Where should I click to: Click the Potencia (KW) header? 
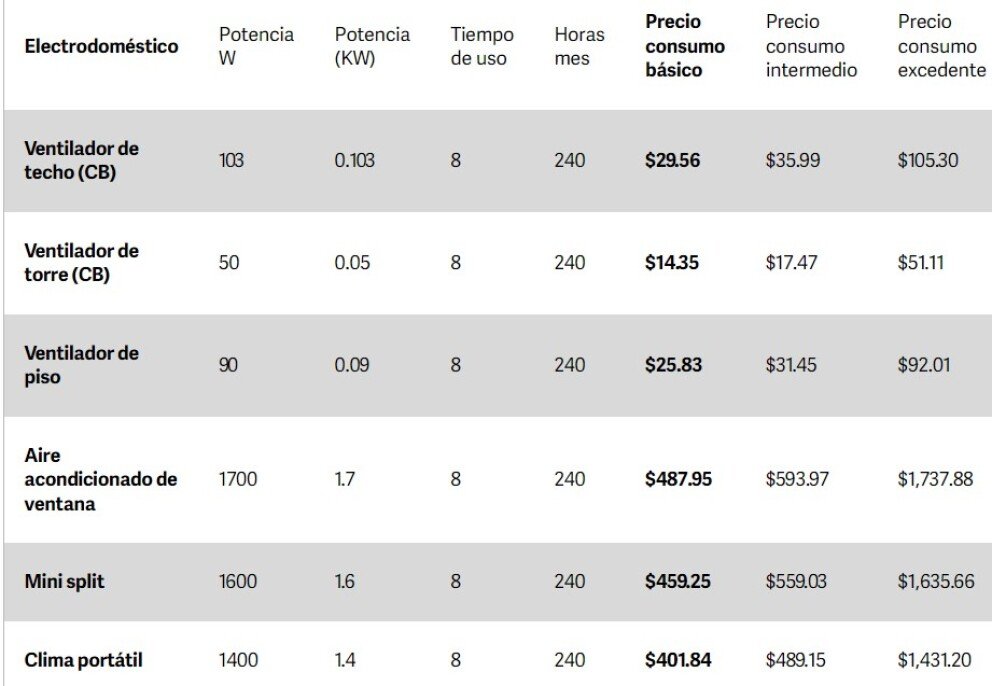[372, 46]
